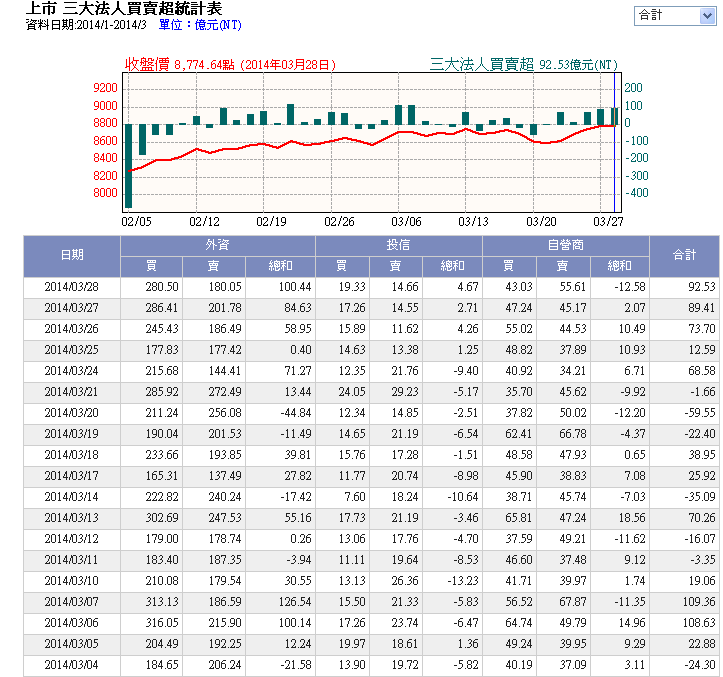Select the 2014/03/19 date cell

(x=71, y=434)
